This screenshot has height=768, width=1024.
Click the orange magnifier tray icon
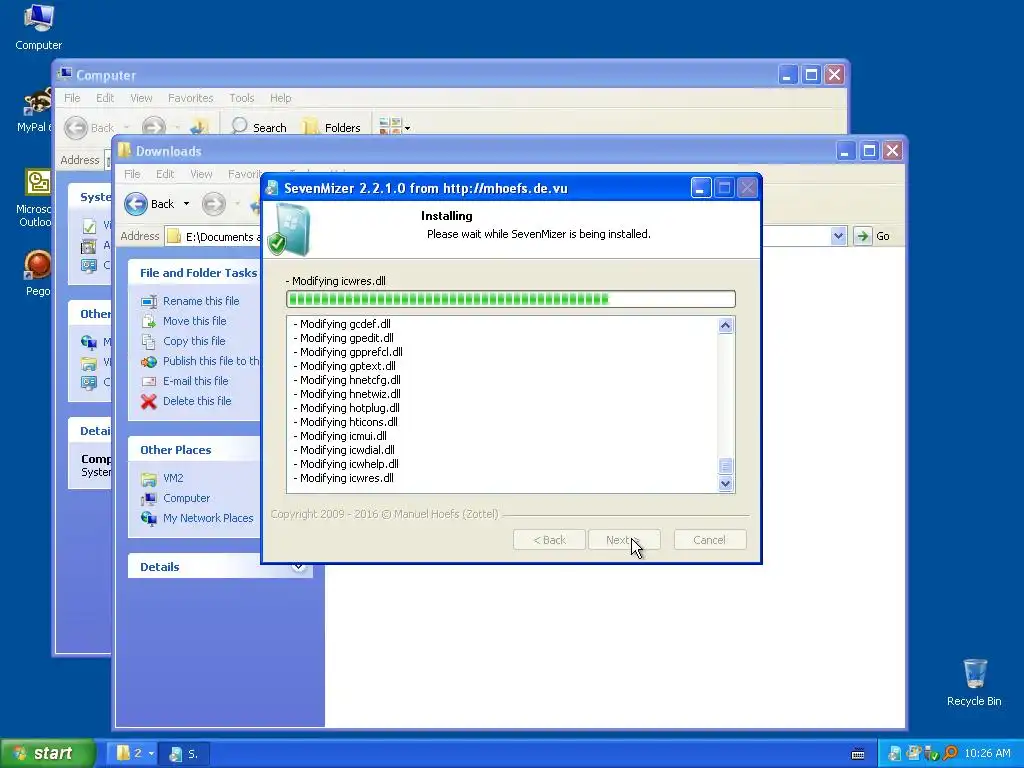(x=950, y=753)
